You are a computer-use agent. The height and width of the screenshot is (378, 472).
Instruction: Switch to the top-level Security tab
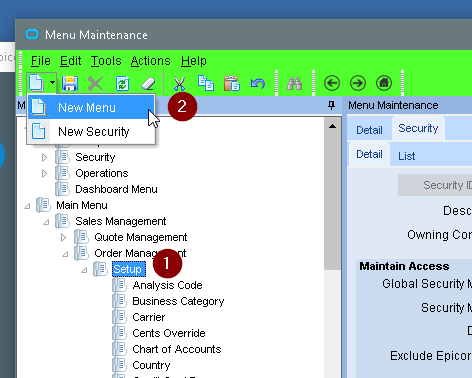coord(418,128)
